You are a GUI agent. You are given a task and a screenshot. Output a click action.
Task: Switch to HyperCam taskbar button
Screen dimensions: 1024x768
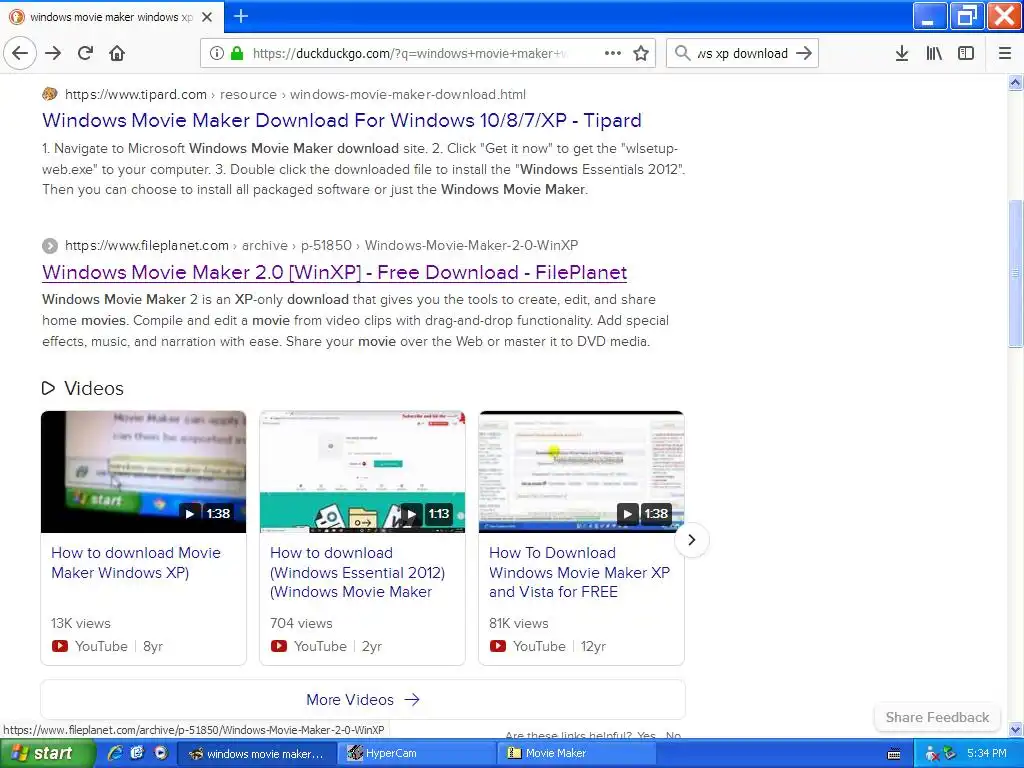click(417, 754)
